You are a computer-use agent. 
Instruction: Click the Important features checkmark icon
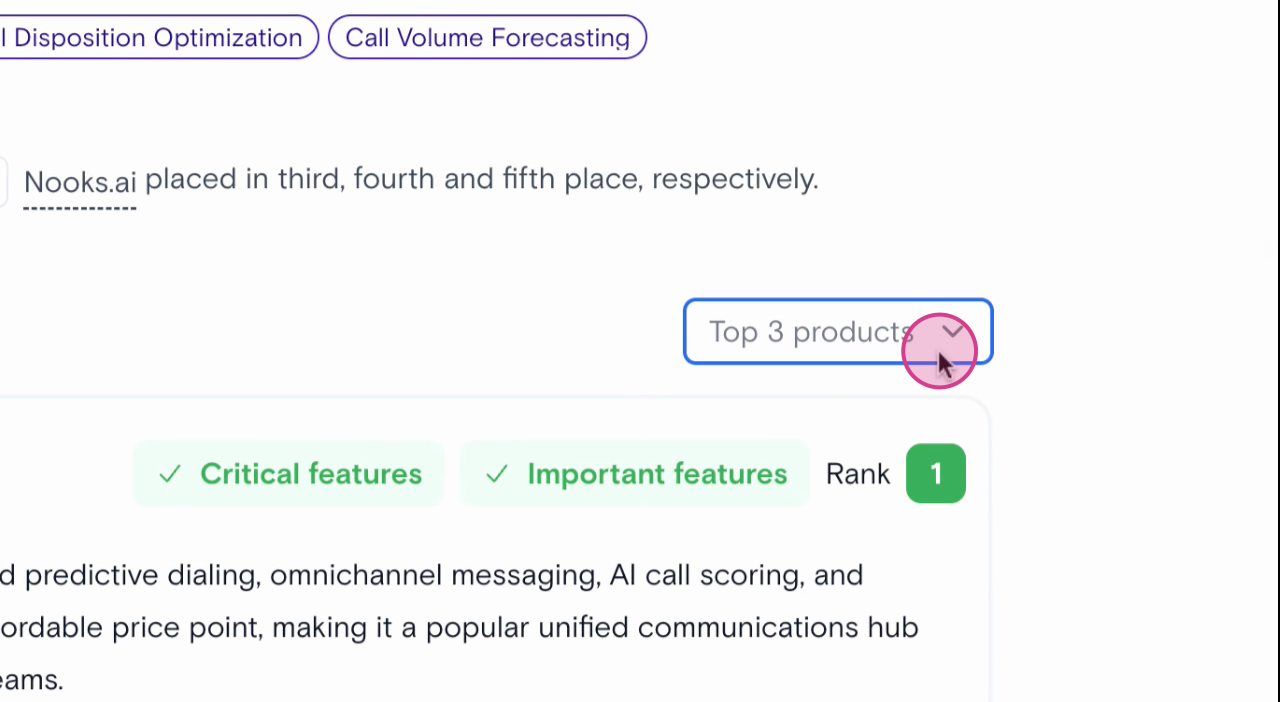497,474
